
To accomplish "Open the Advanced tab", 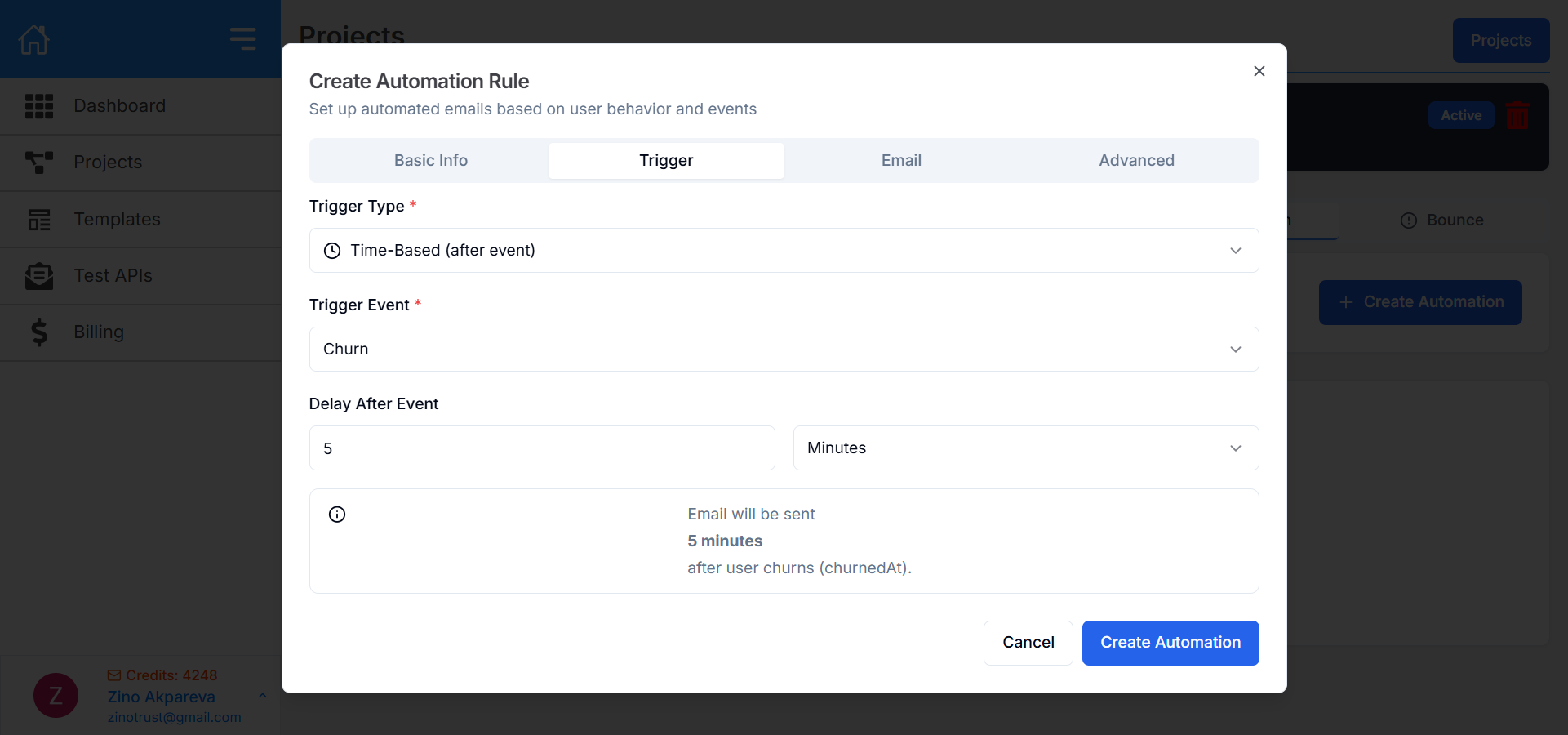I will pos(1136,160).
